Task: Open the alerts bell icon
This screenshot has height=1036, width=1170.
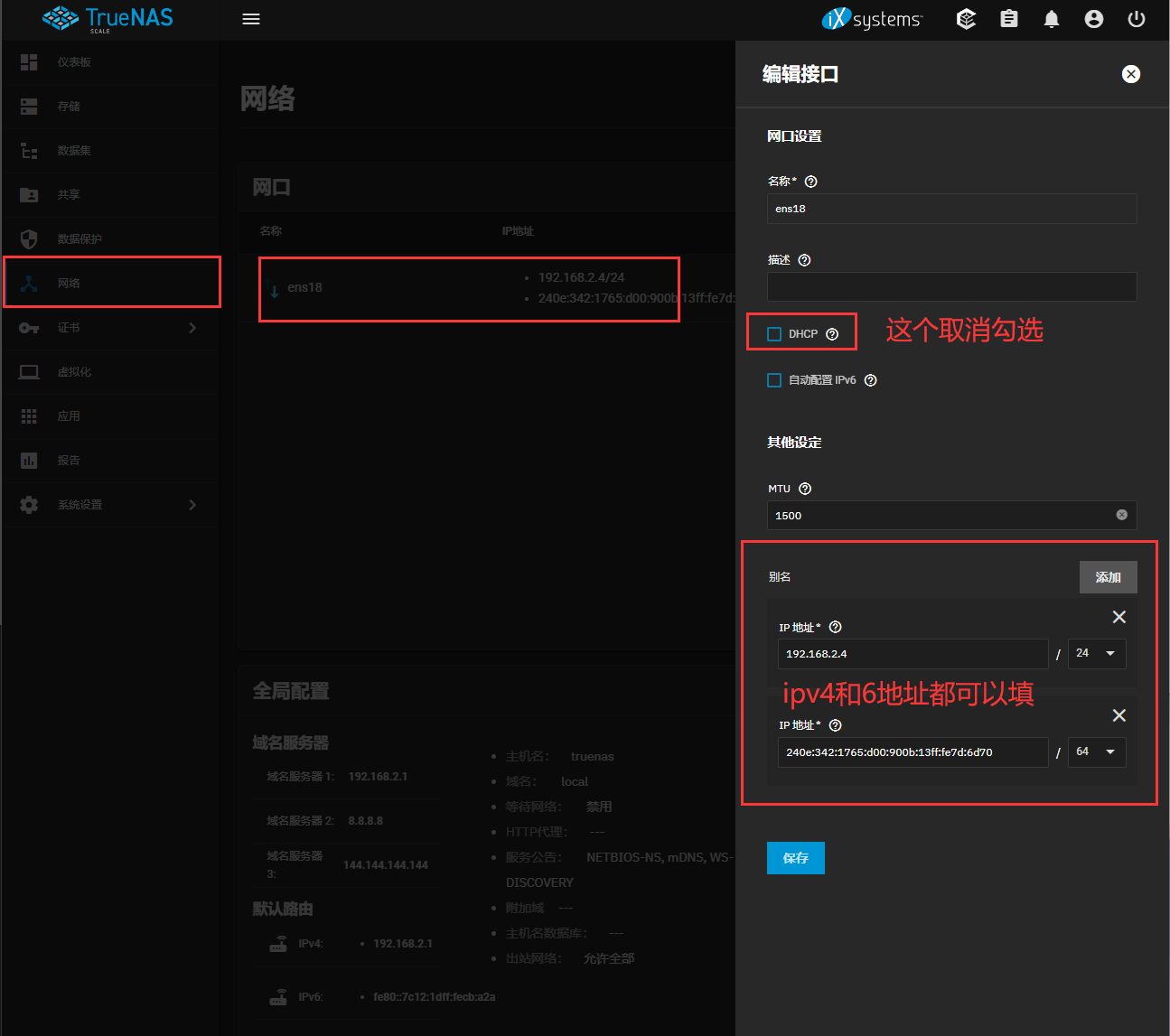Action: point(1052,19)
